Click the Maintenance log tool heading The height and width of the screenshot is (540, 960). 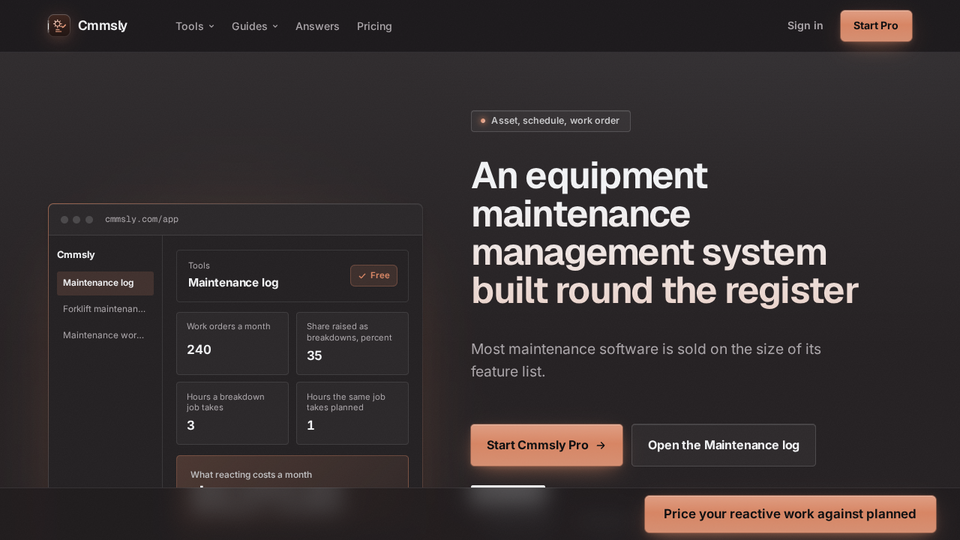tap(233, 283)
